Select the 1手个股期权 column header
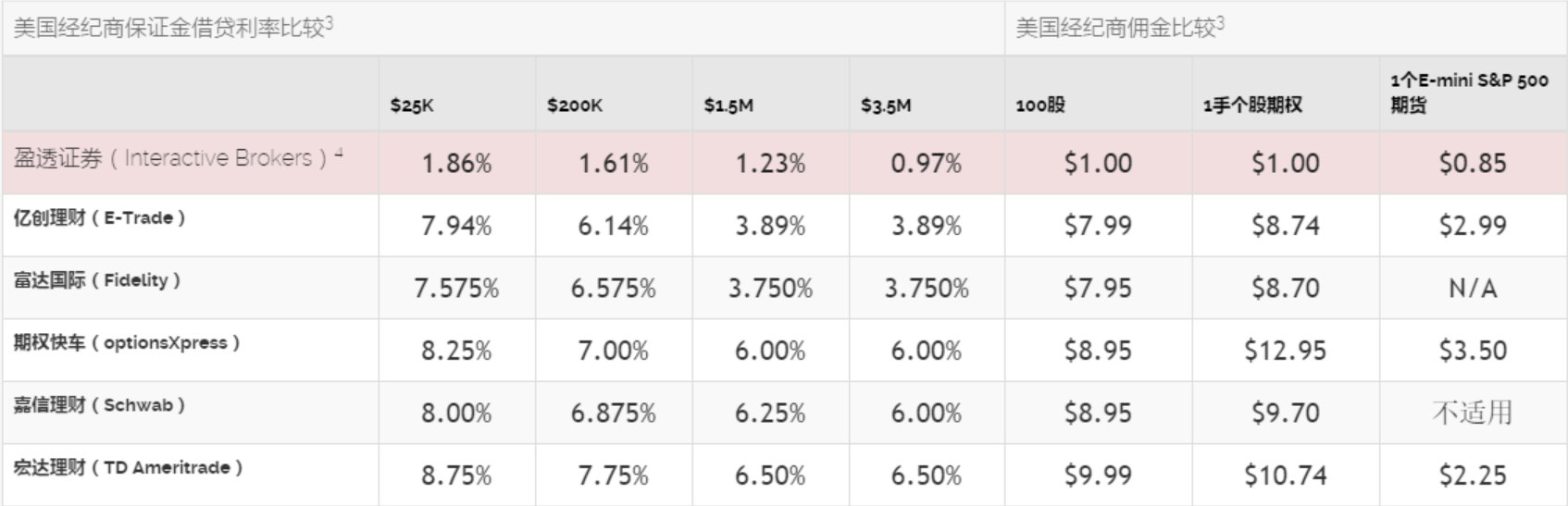Viewport: 1568px width, 506px height. pyautogui.click(x=1252, y=105)
